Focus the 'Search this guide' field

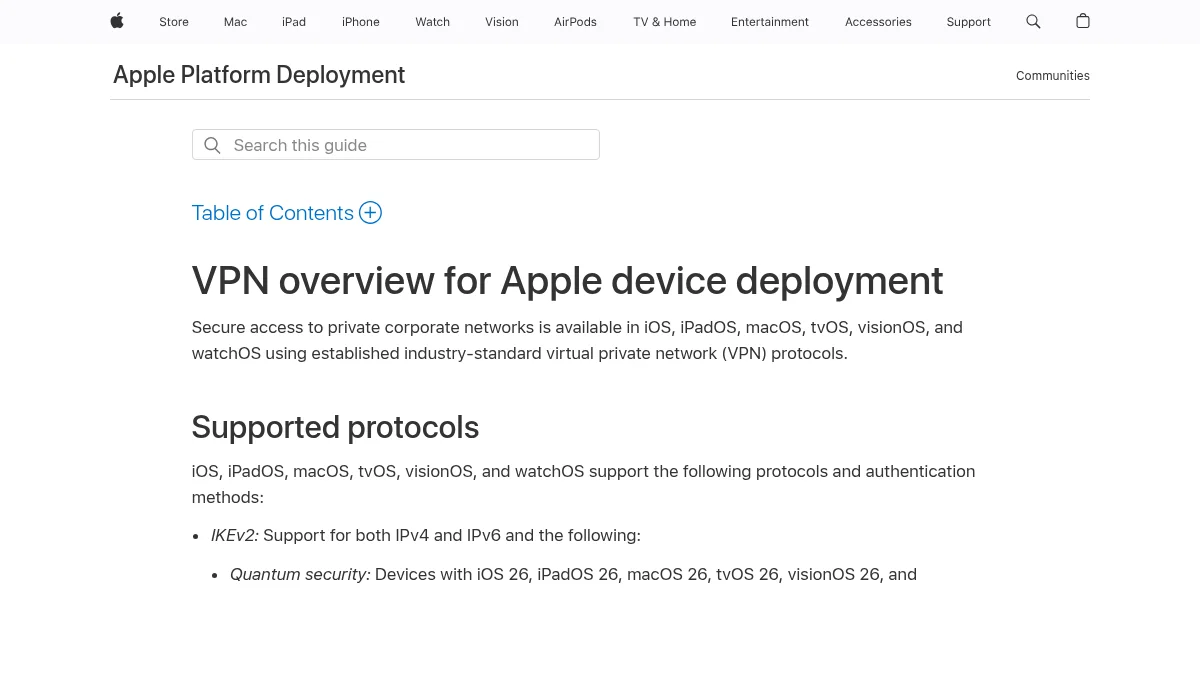coord(396,145)
